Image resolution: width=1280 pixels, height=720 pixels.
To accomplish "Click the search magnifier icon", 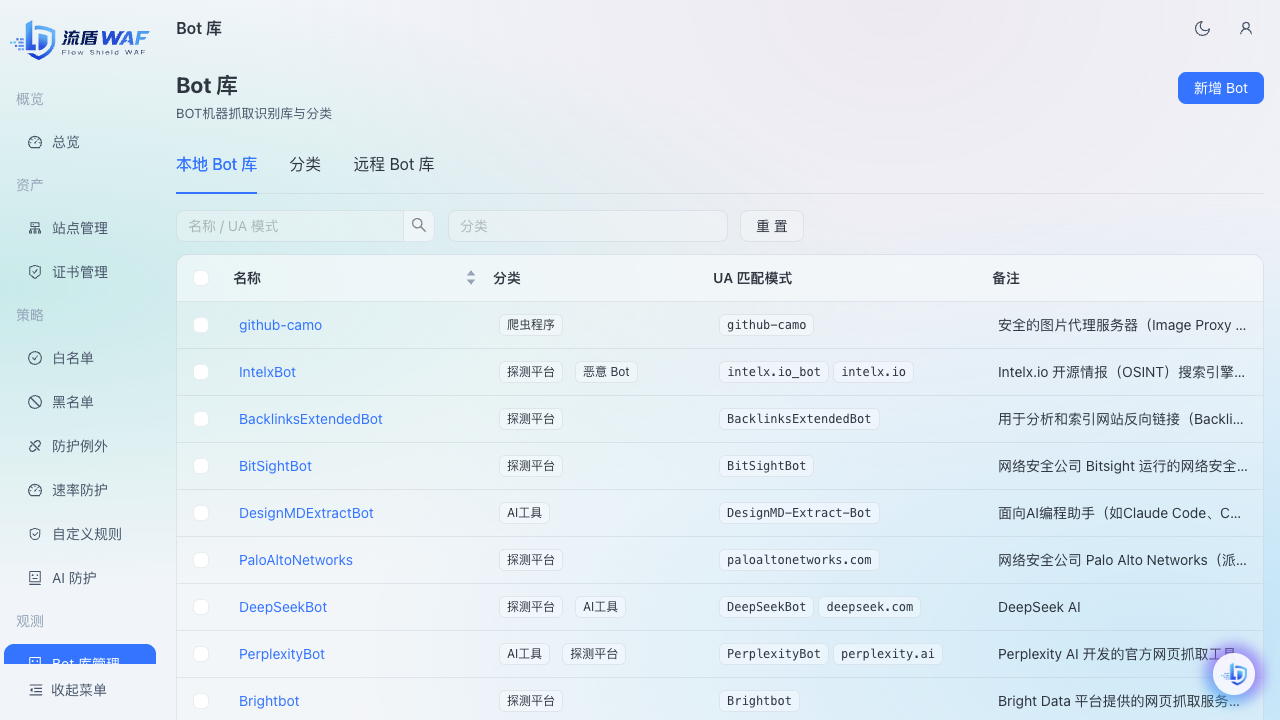I will (x=419, y=226).
